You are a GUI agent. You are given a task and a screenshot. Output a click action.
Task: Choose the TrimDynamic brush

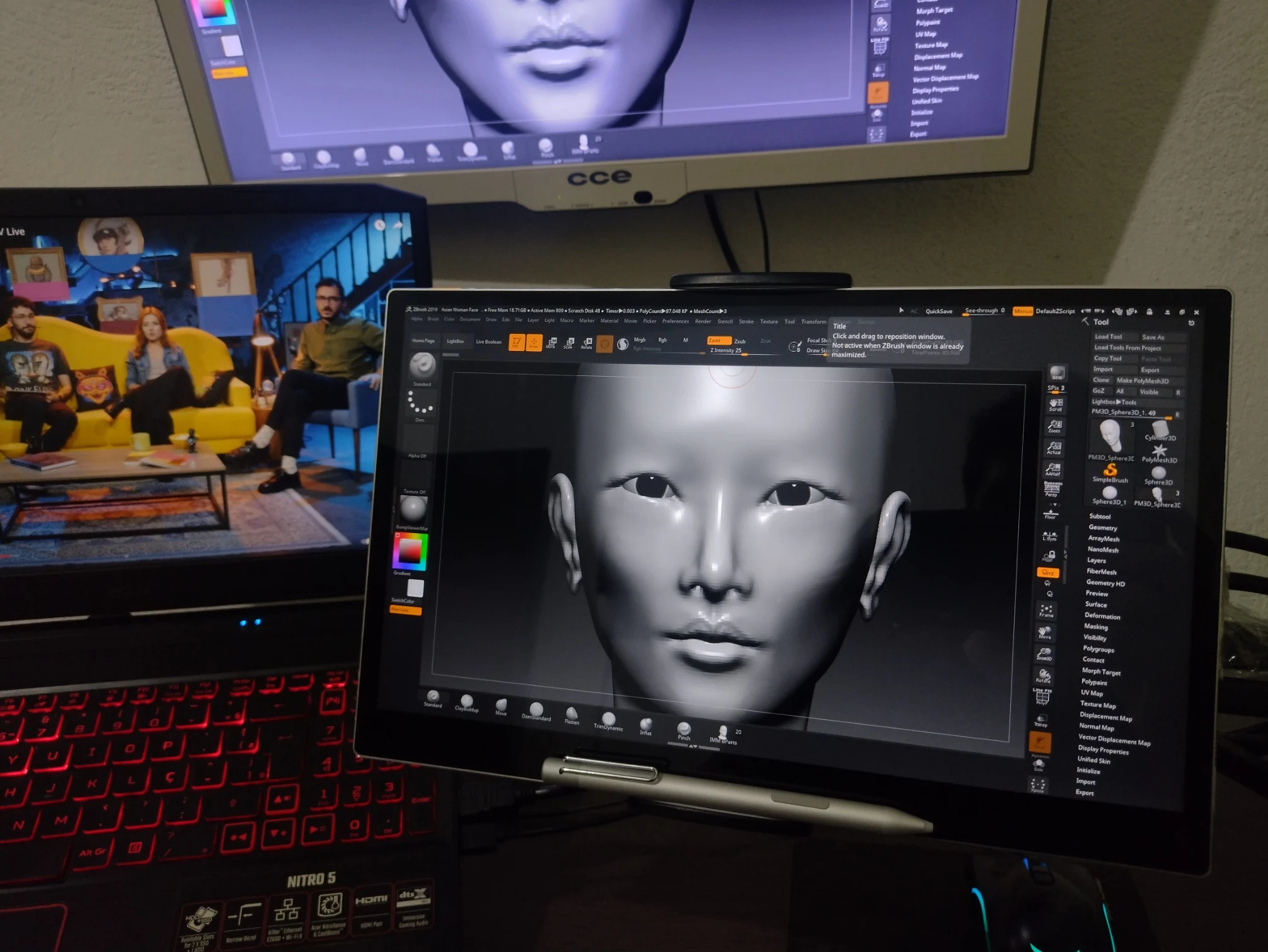[x=608, y=720]
